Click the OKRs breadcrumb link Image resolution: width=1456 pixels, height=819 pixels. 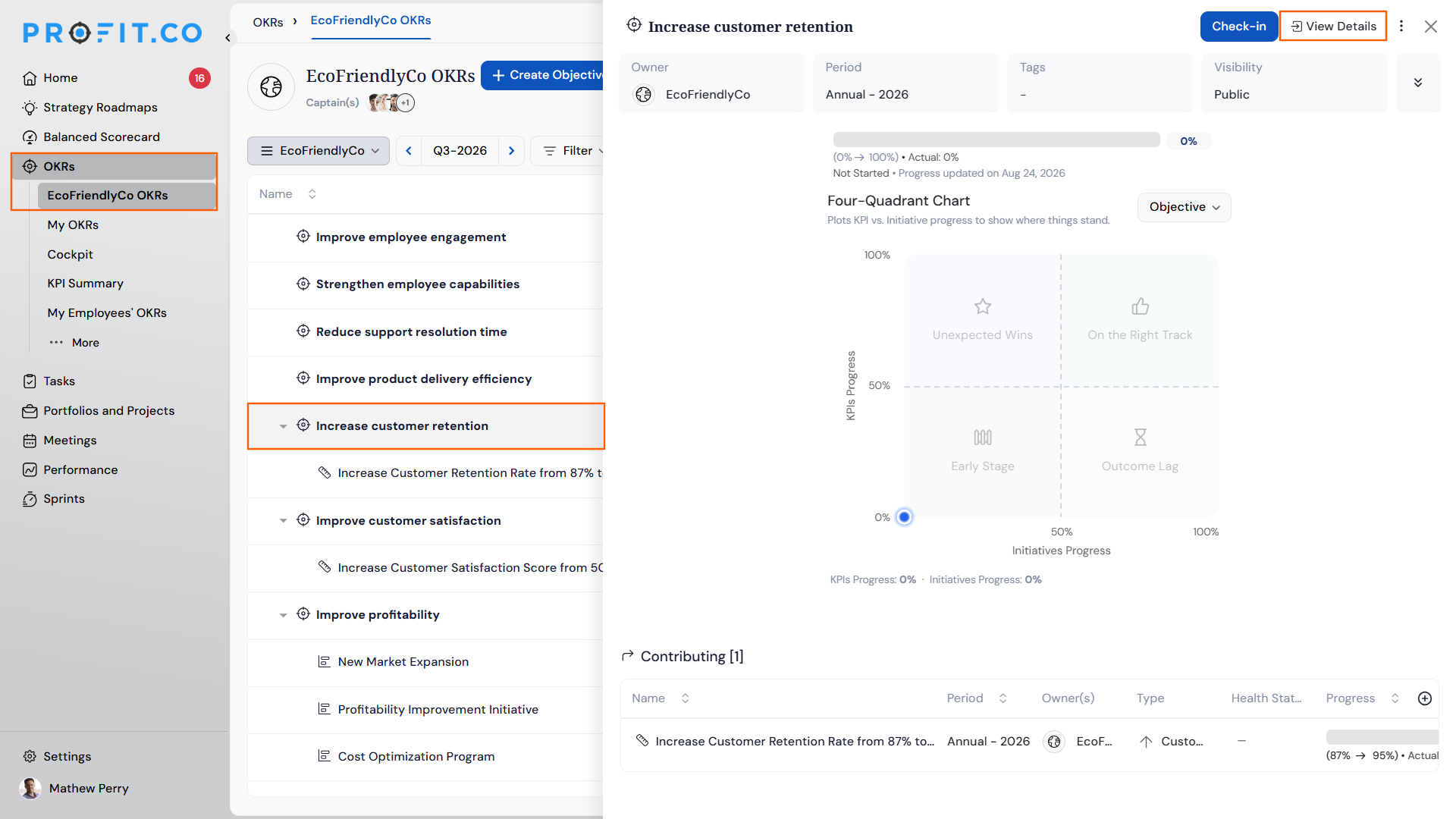(x=268, y=22)
